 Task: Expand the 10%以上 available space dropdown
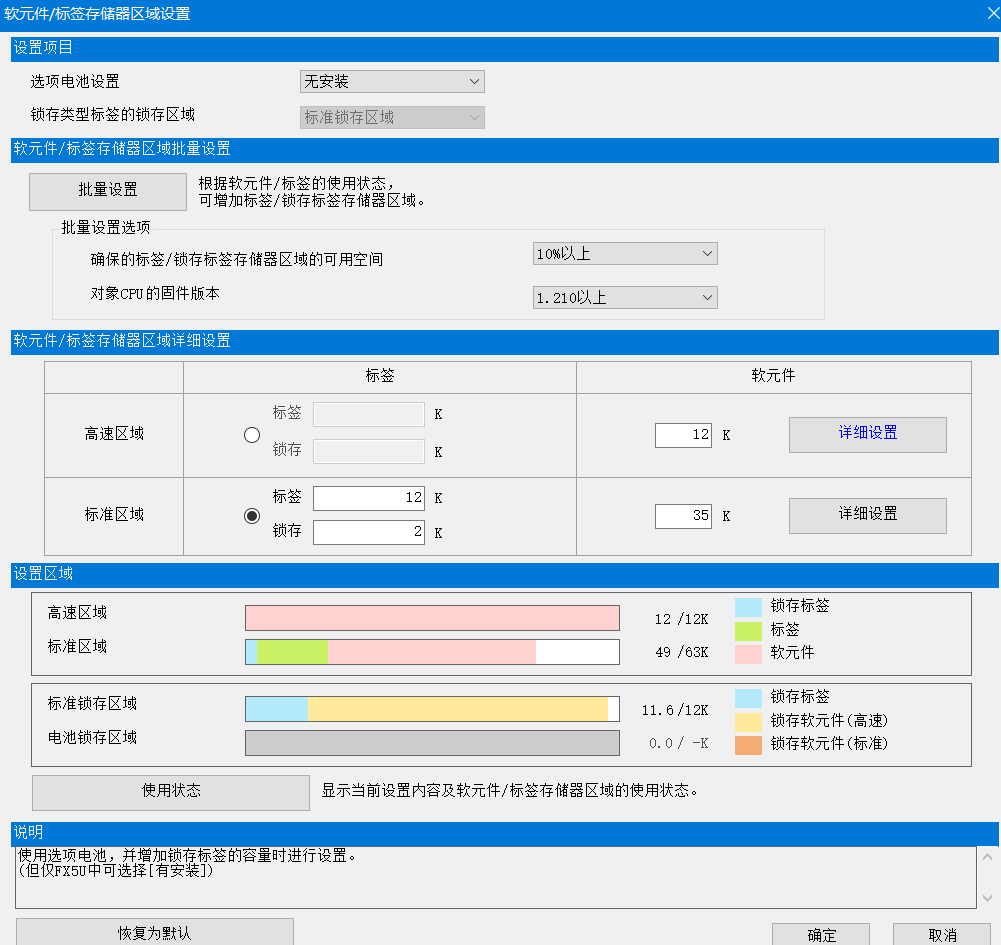(625, 254)
